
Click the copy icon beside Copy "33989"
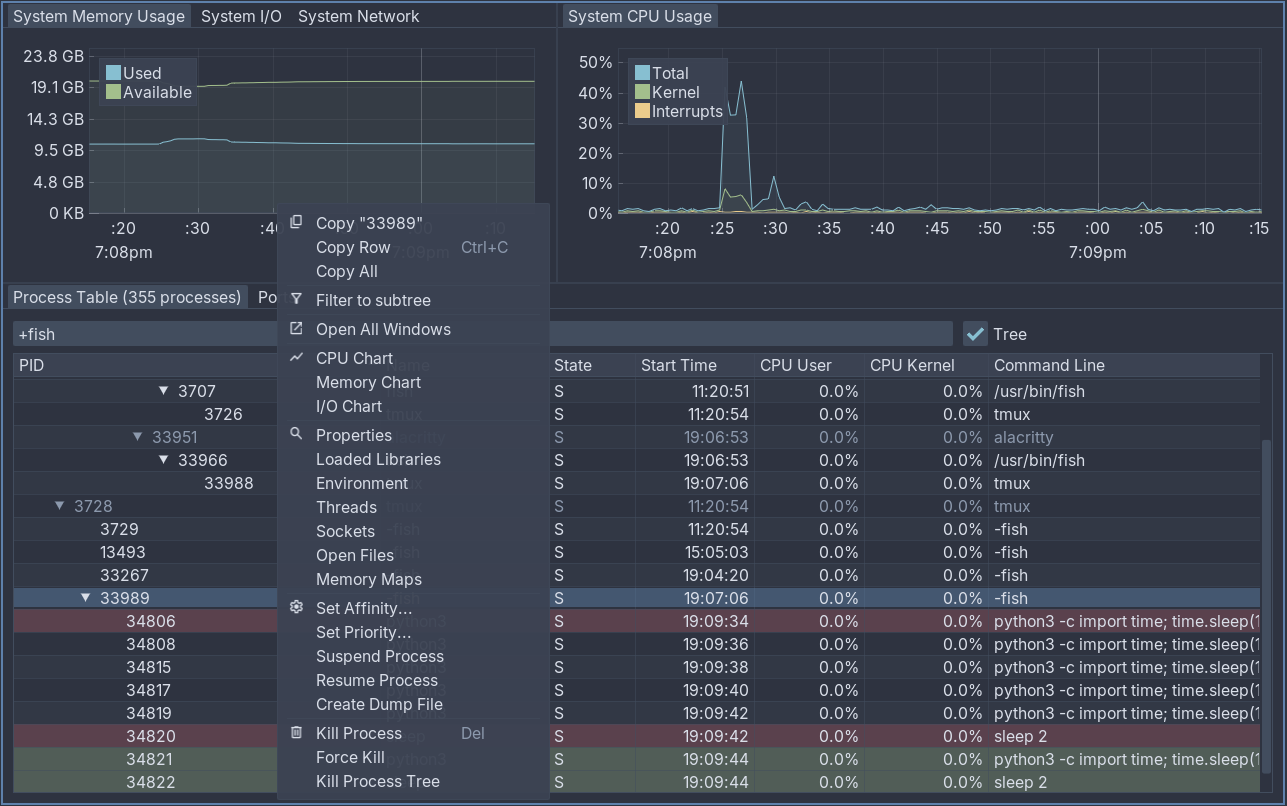296,222
